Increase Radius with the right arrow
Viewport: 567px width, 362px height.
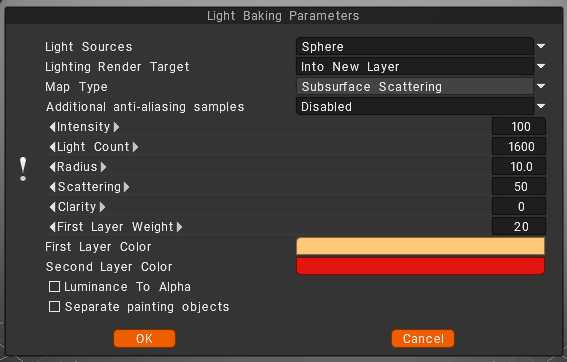[103, 167]
